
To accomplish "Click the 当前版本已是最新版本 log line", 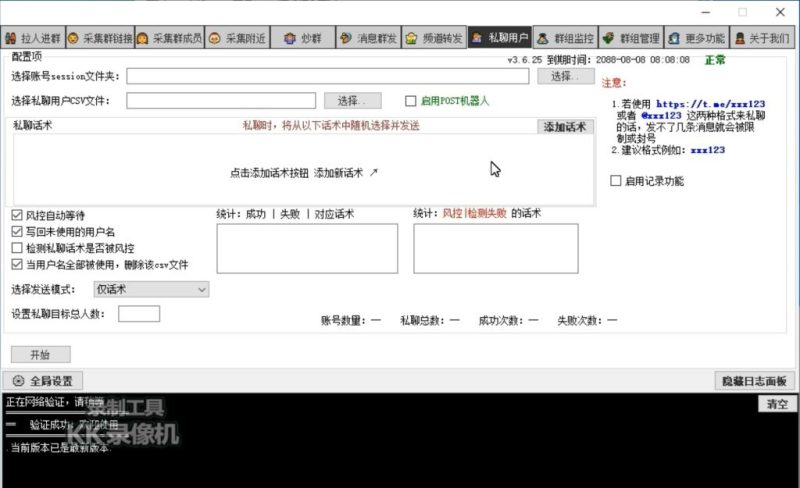I will click(60, 448).
